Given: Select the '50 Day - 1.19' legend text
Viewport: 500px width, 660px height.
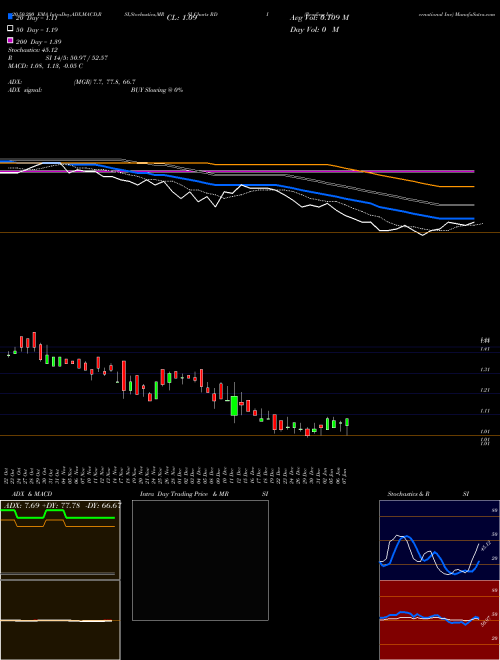Looking at the screenshot, I should point(37,29).
